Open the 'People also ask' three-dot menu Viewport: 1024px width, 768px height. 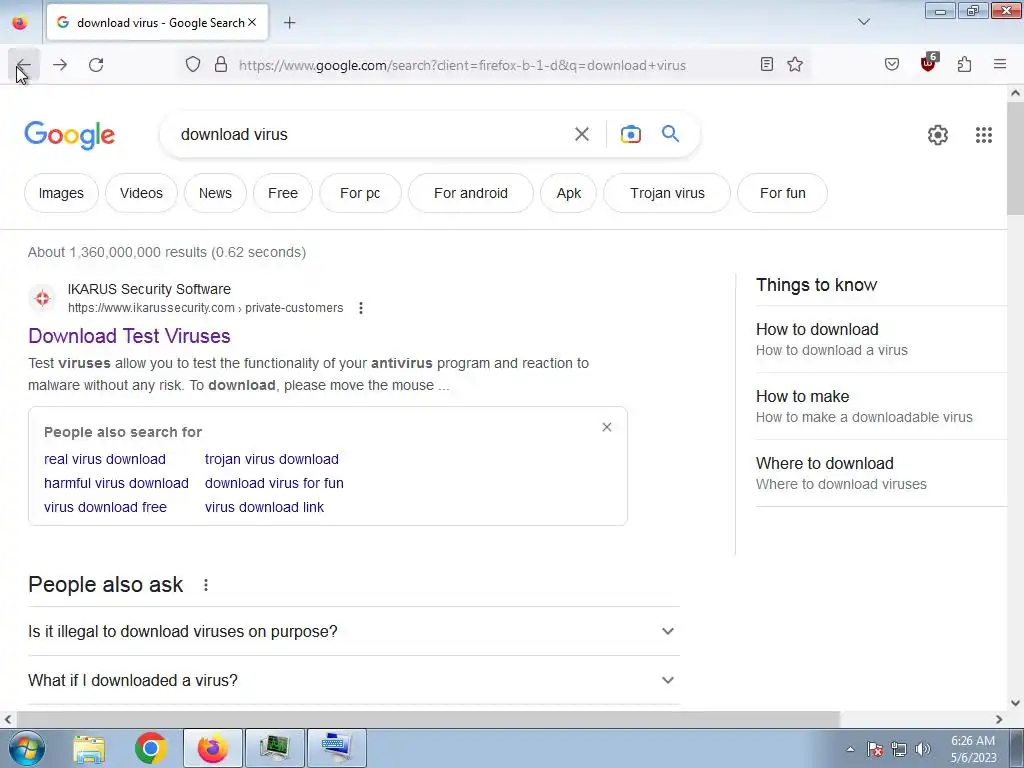206,585
